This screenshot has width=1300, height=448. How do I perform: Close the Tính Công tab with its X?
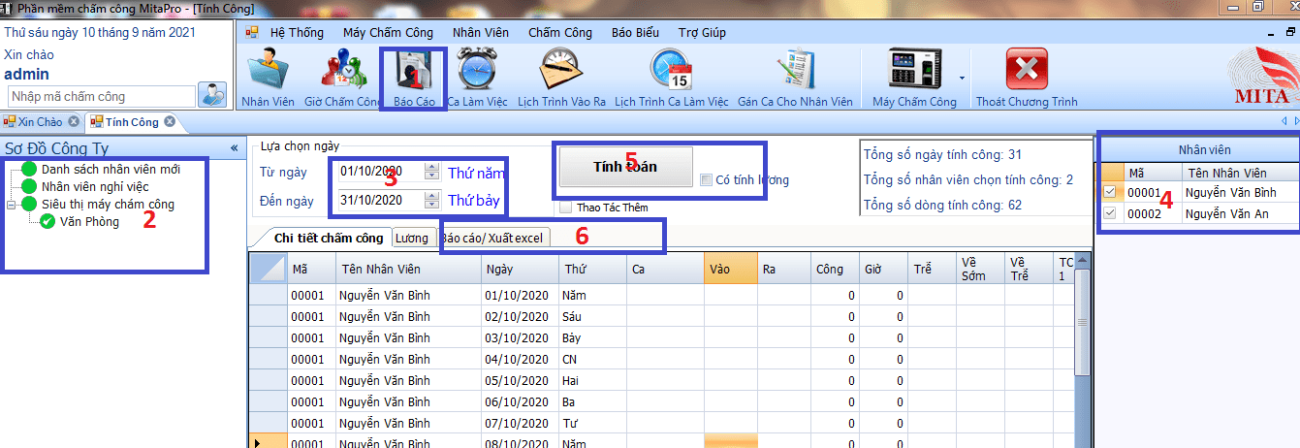pyautogui.click(x=169, y=122)
